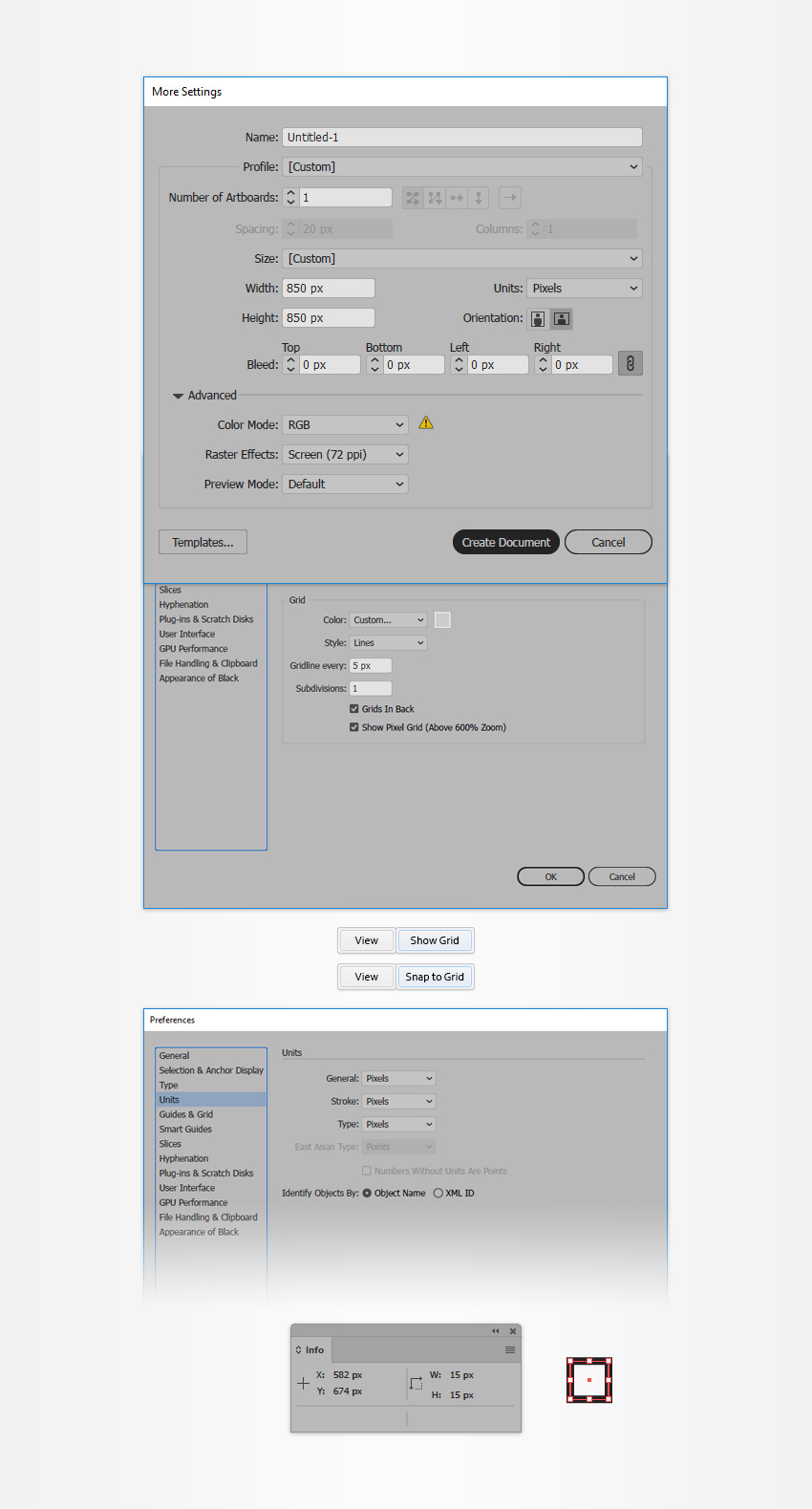Click the Right bleed value field
The image size is (812, 1509).
coord(583,365)
